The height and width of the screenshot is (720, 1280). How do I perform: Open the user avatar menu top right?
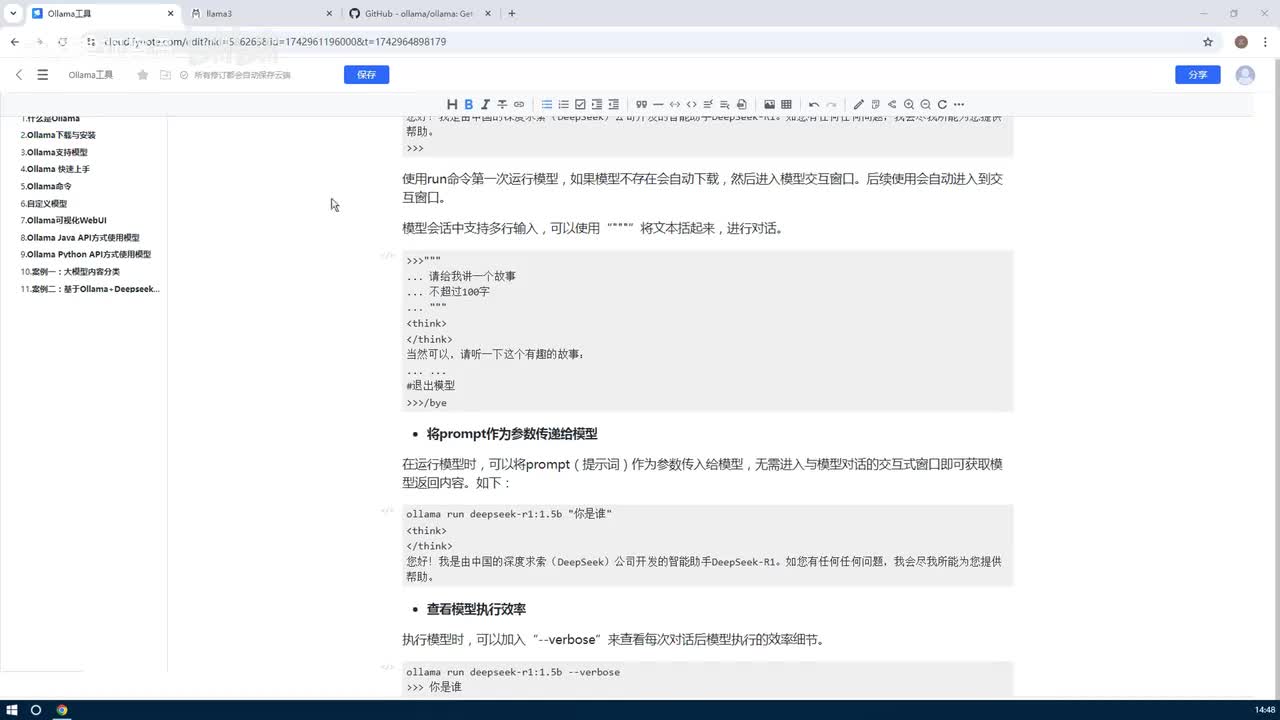pos(1245,75)
